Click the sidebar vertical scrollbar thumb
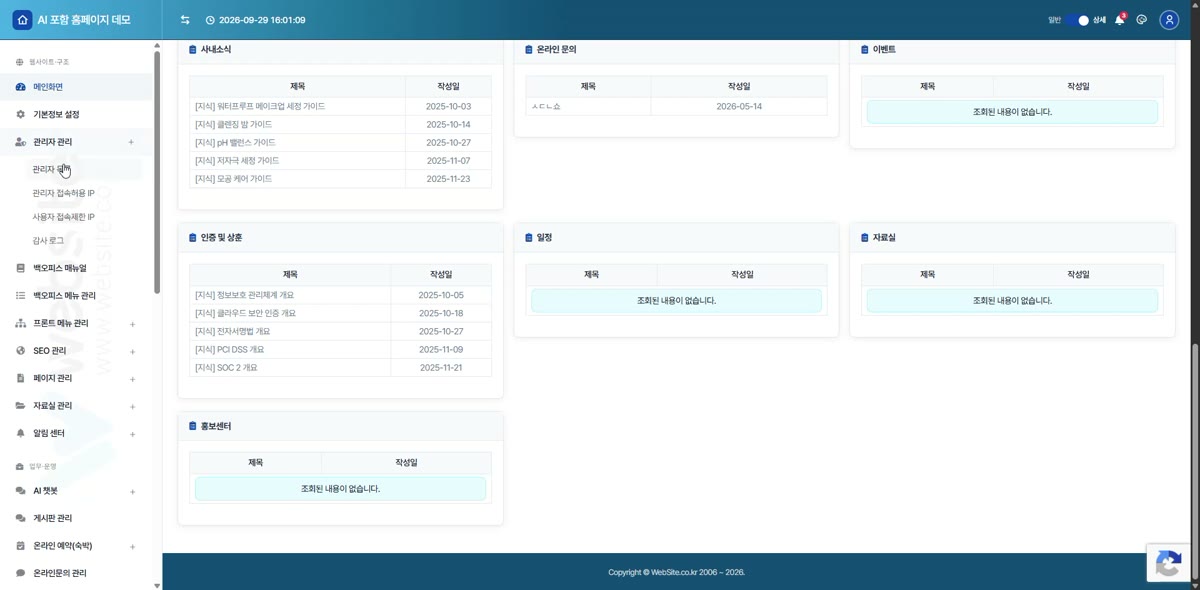The image size is (1200, 590). pyautogui.click(x=157, y=170)
